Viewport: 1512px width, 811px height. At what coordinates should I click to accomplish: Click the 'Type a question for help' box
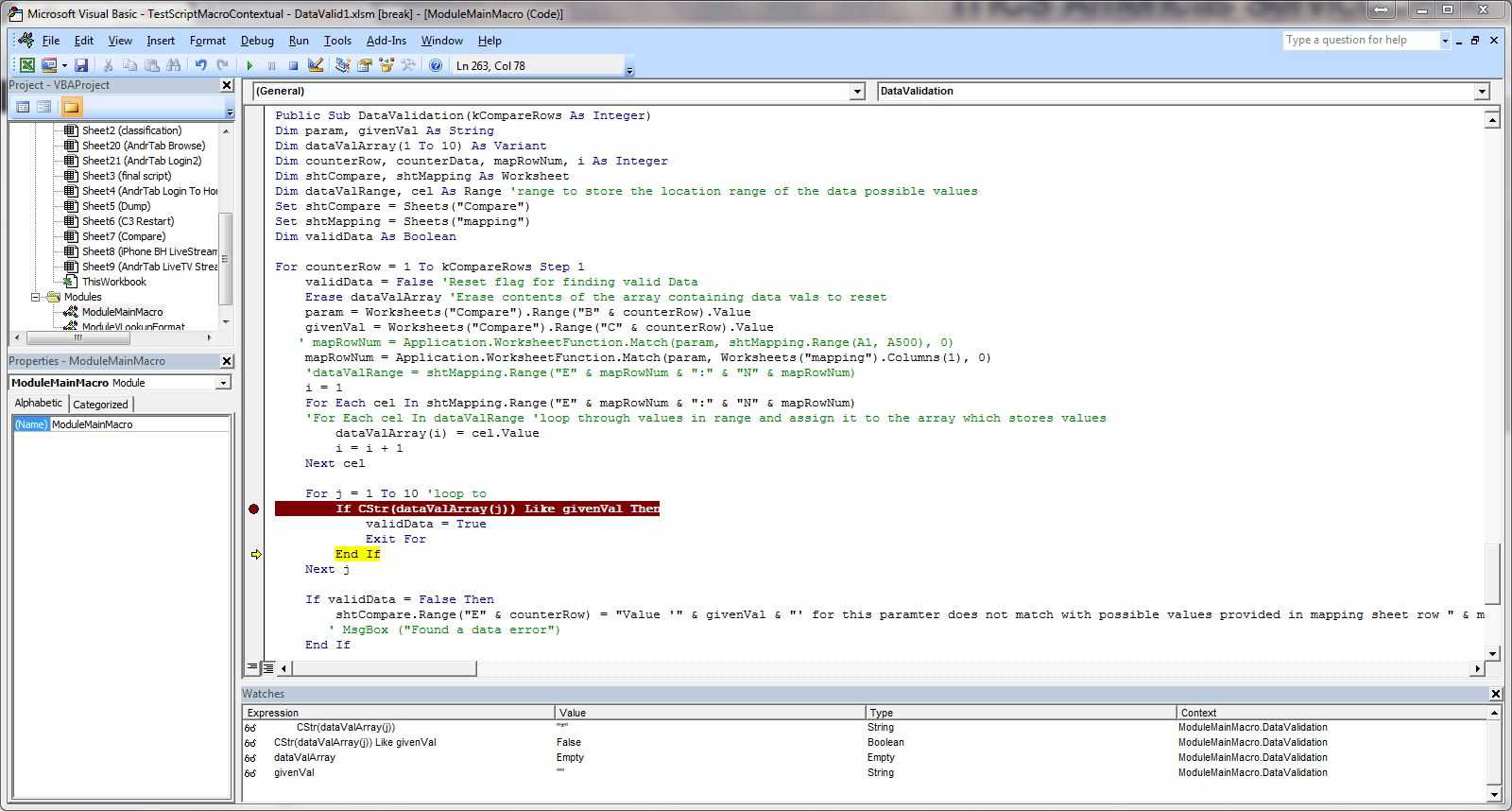click(1360, 40)
